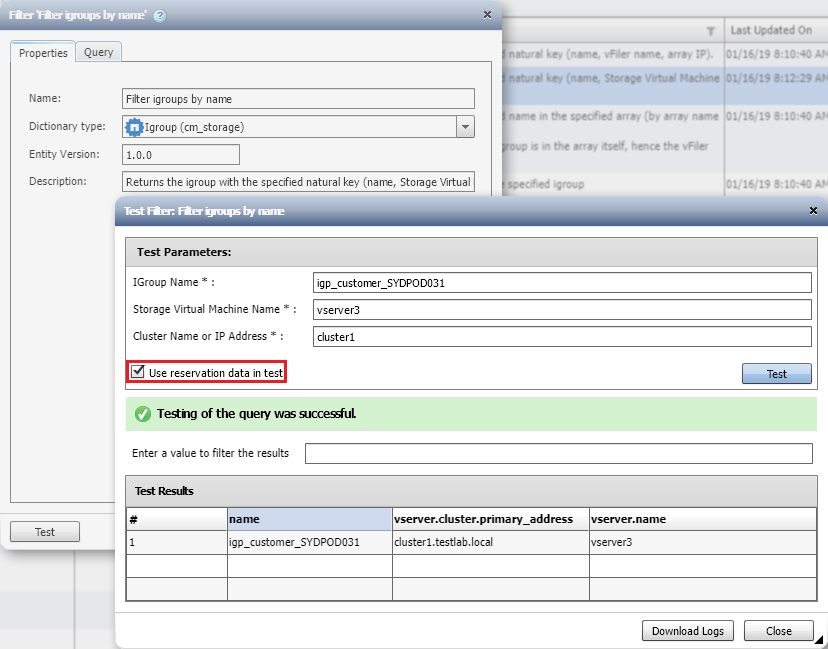Focus the IGroup Name field
The width and height of the screenshot is (828, 649).
pos(562,283)
